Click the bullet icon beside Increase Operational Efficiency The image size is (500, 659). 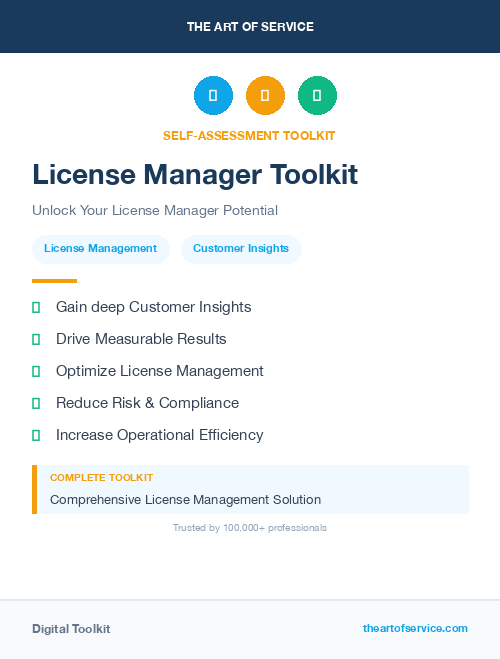36,435
